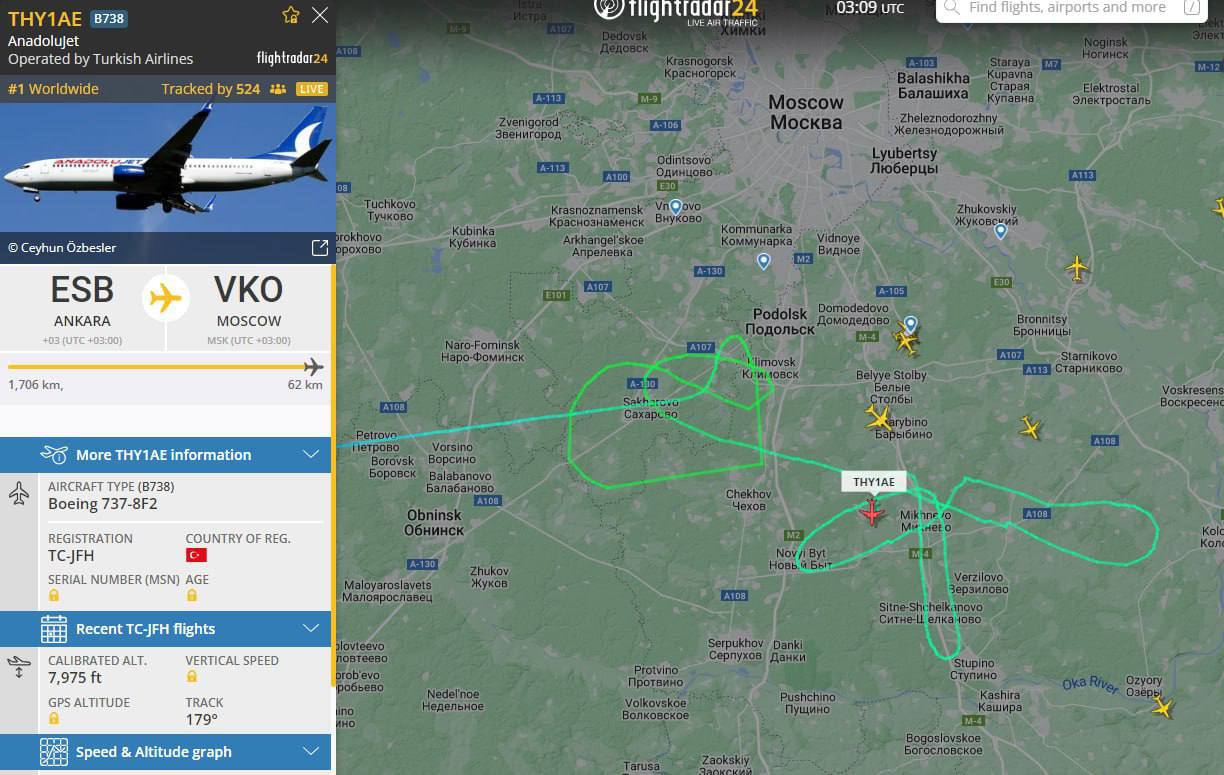The height and width of the screenshot is (775, 1224).
Task: Click Domodedovo airport pin marker
Action: (x=910, y=324)
